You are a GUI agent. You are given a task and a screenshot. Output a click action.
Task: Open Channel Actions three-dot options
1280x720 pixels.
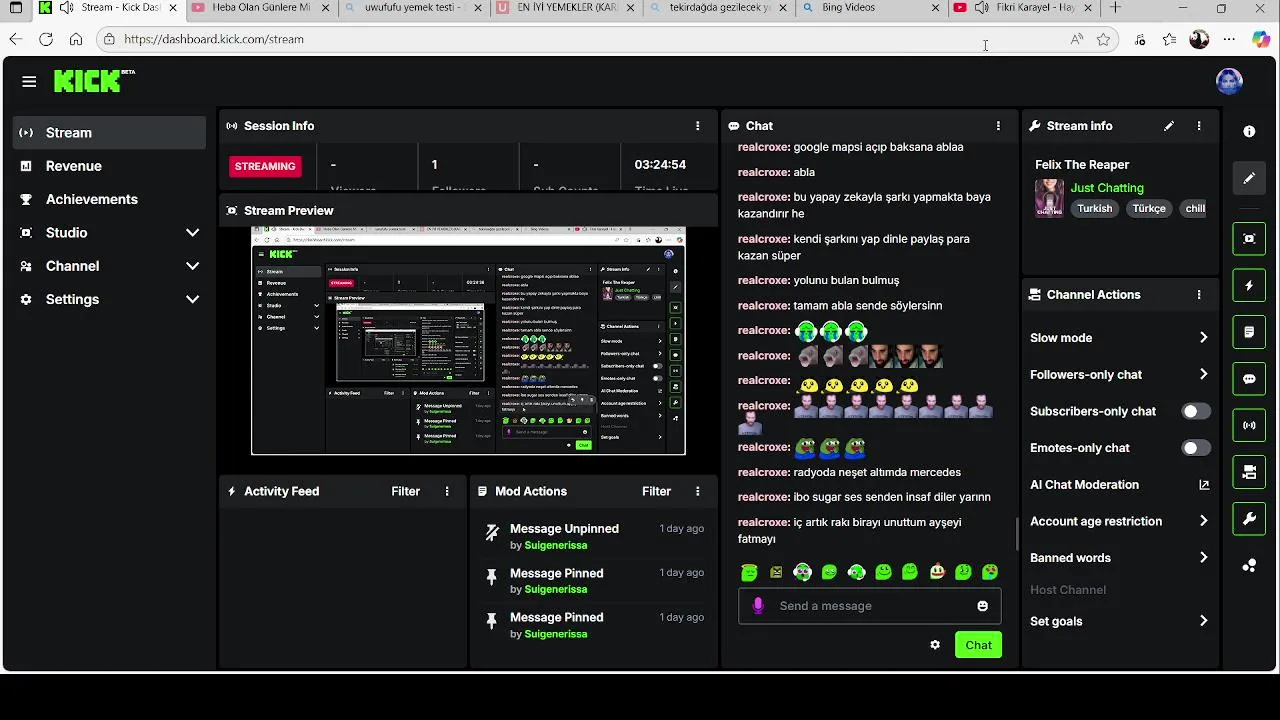[x=1199, y=295]
